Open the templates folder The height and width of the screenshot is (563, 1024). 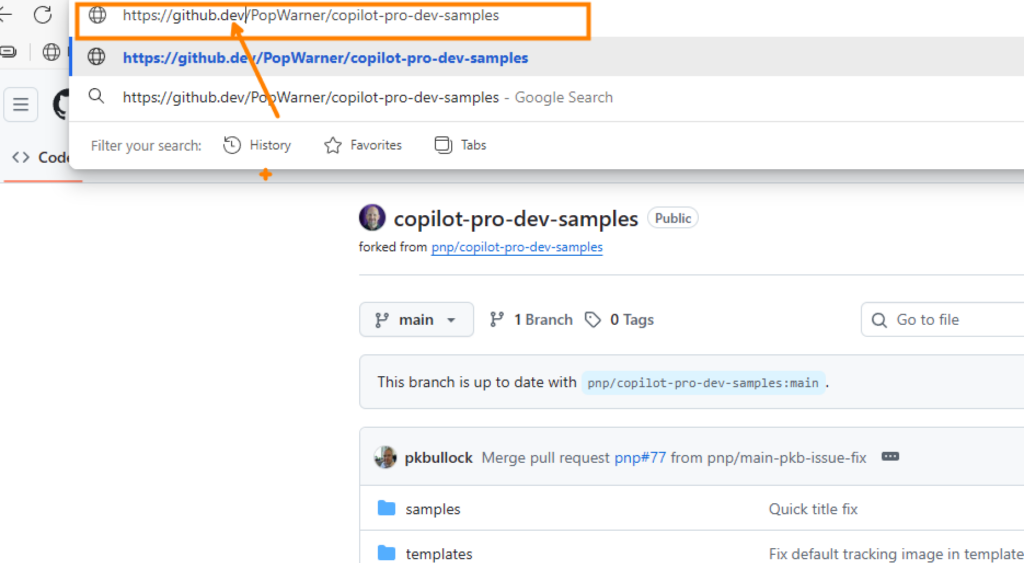tap(439, 554)
